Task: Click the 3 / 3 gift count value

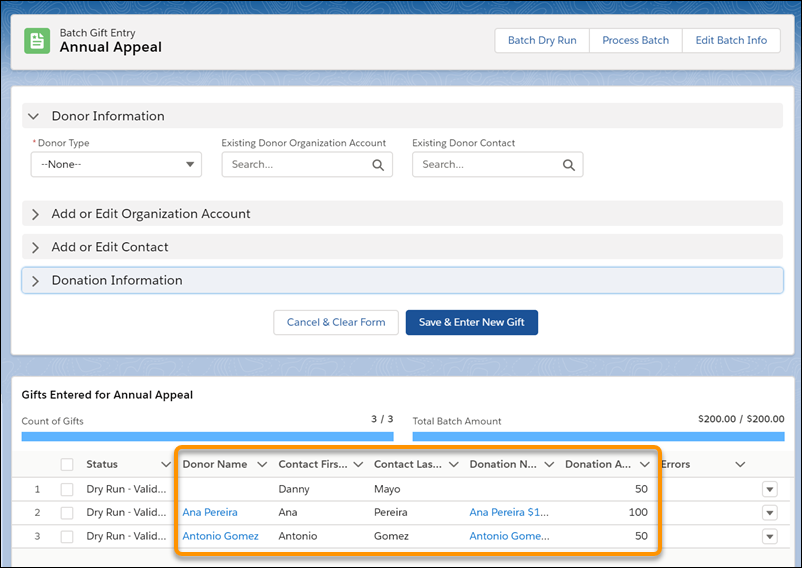Action: pos(382,419)
